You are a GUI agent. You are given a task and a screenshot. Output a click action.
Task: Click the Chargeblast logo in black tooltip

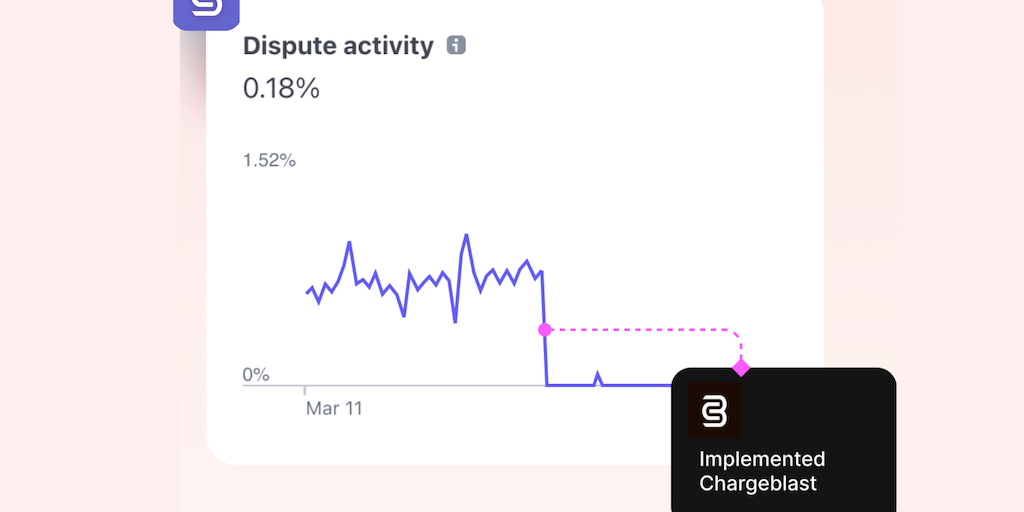pos(715,410)
